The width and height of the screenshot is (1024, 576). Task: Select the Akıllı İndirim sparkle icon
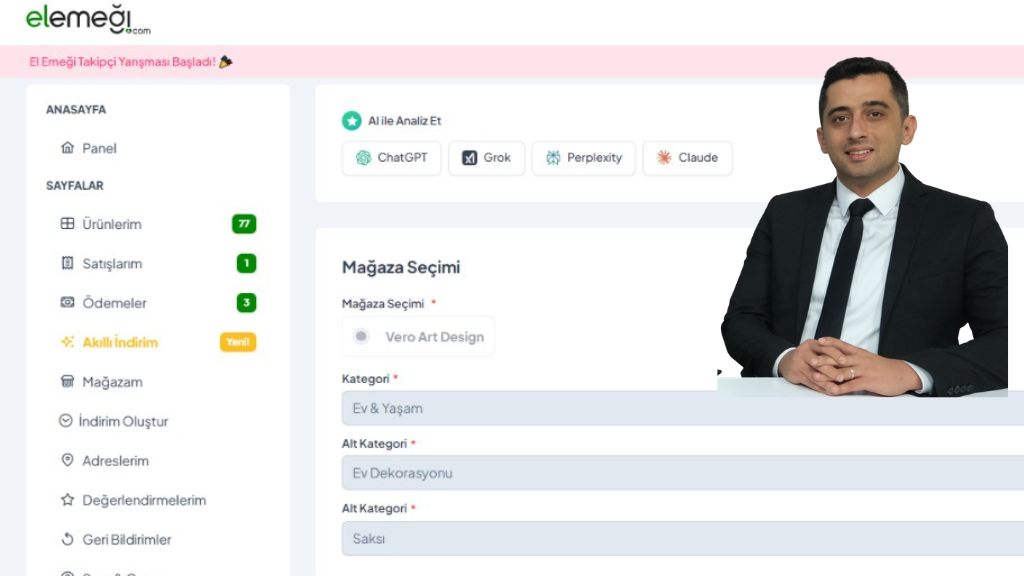67,342
